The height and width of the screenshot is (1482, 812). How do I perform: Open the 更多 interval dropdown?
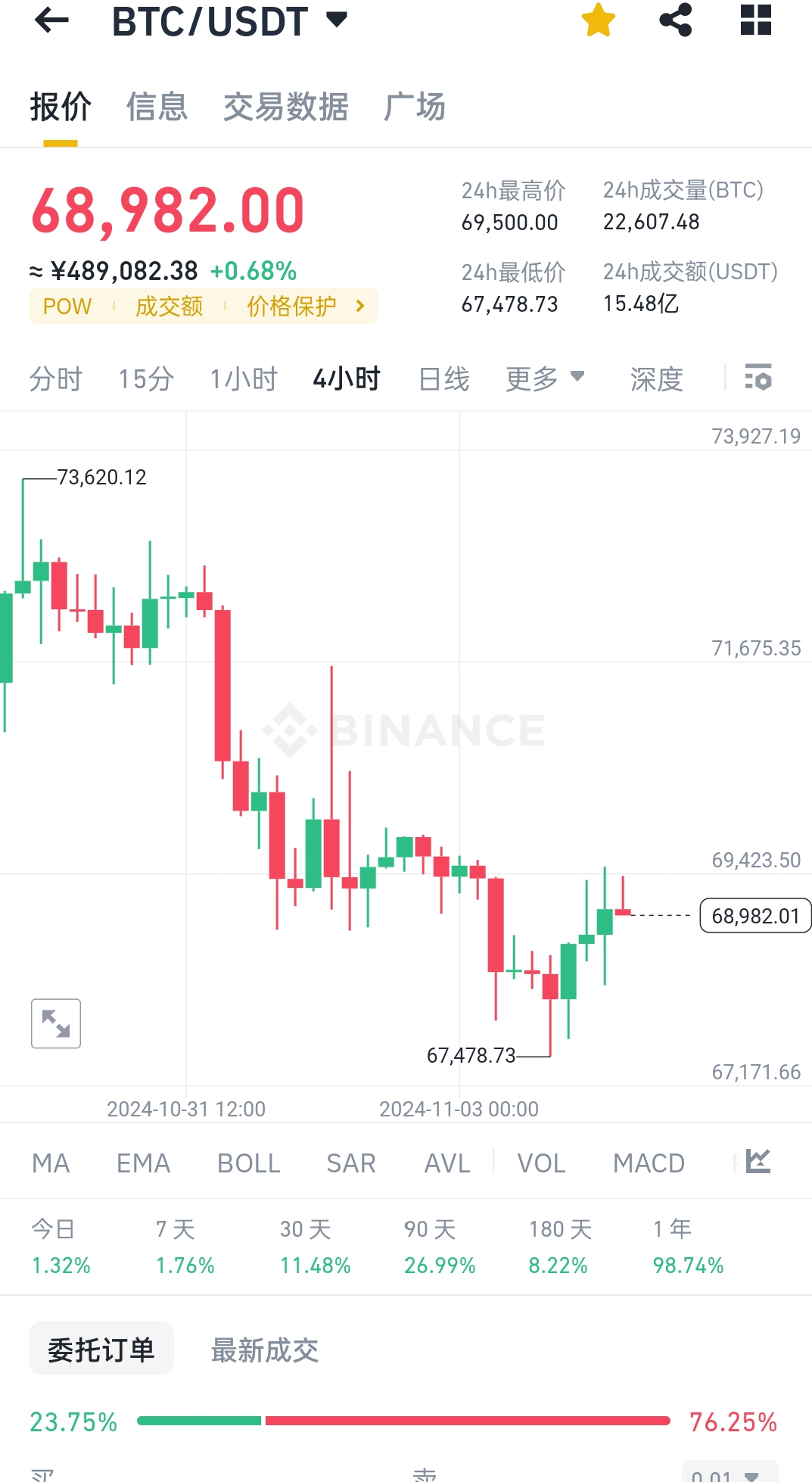545,378
